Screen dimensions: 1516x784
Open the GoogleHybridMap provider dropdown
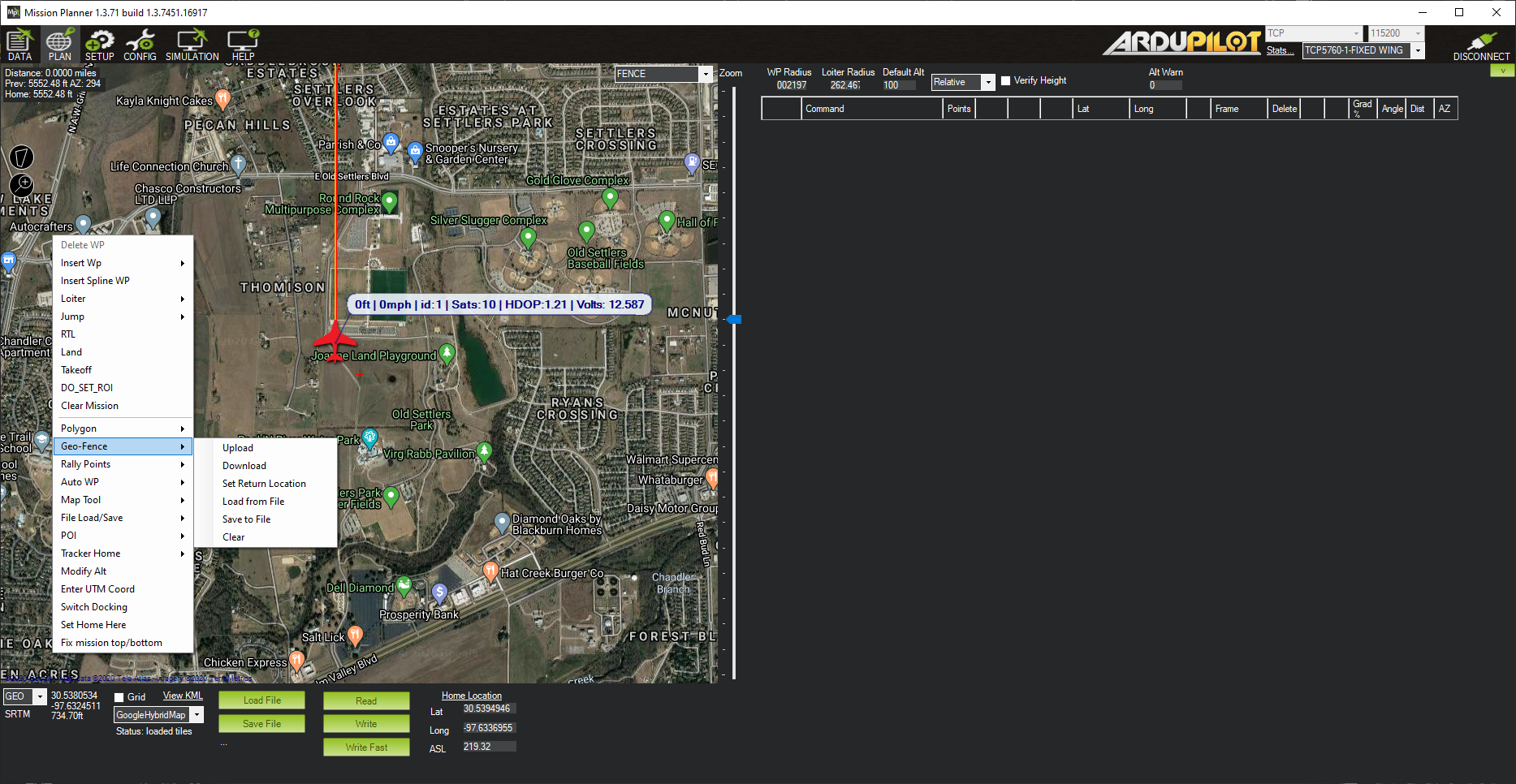tap(197, 715)
